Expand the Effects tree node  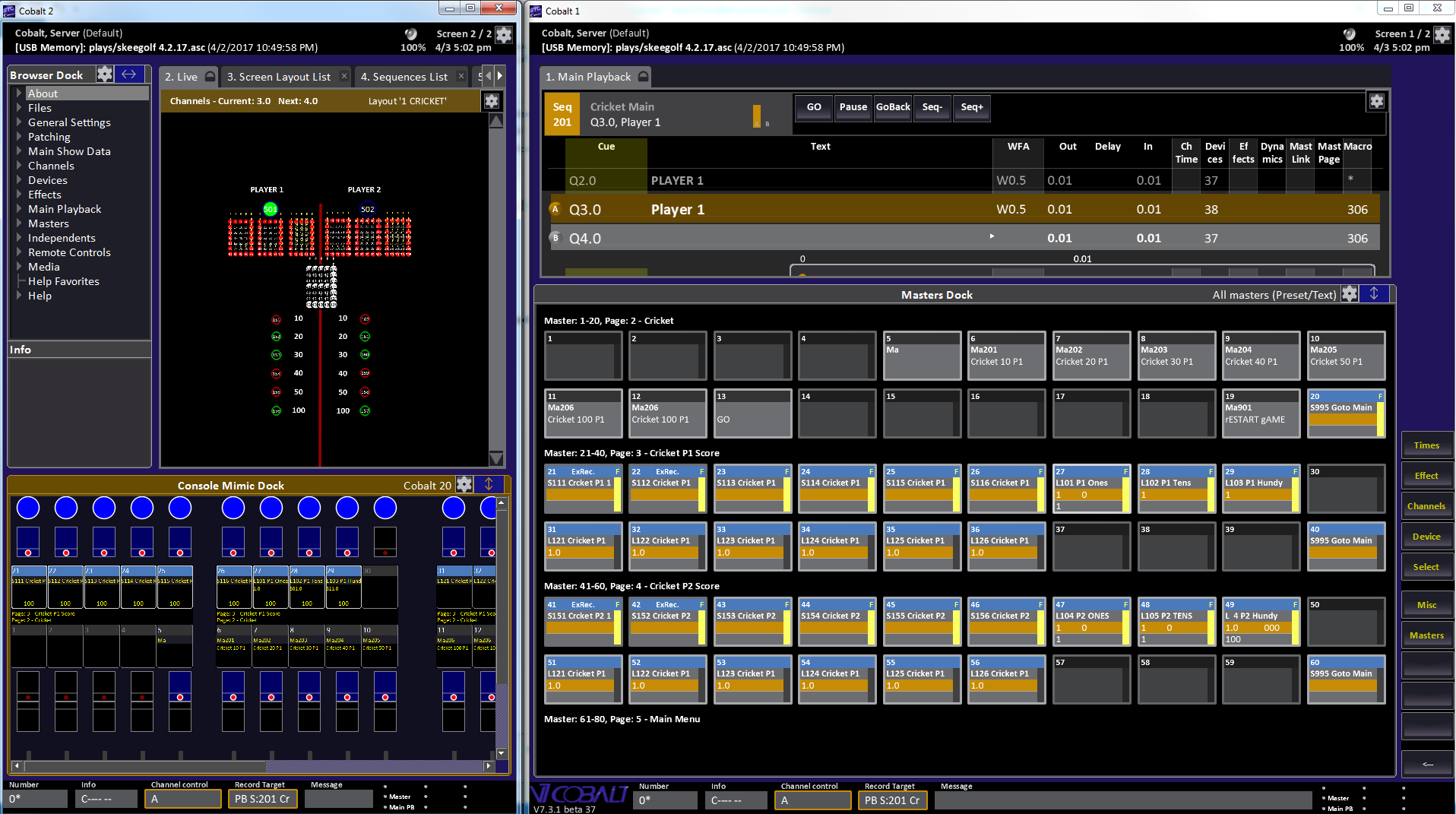tap(19, 195)
